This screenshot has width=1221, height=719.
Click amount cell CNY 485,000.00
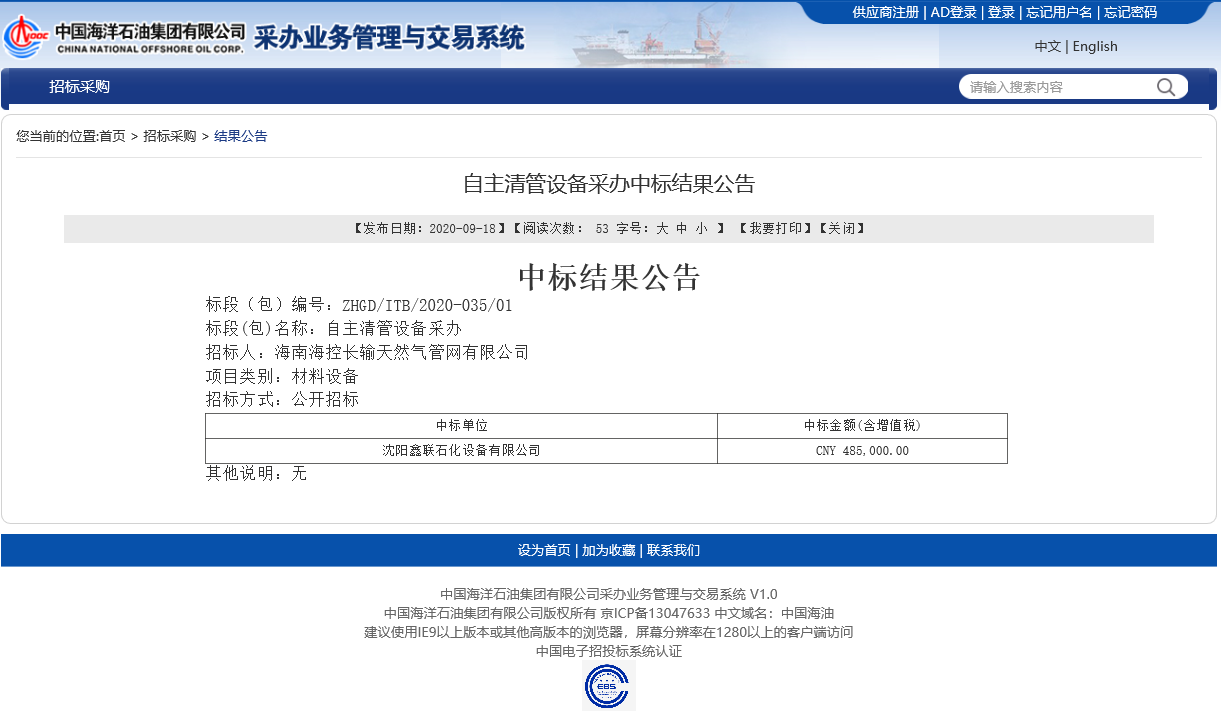(x=862, y=451)
